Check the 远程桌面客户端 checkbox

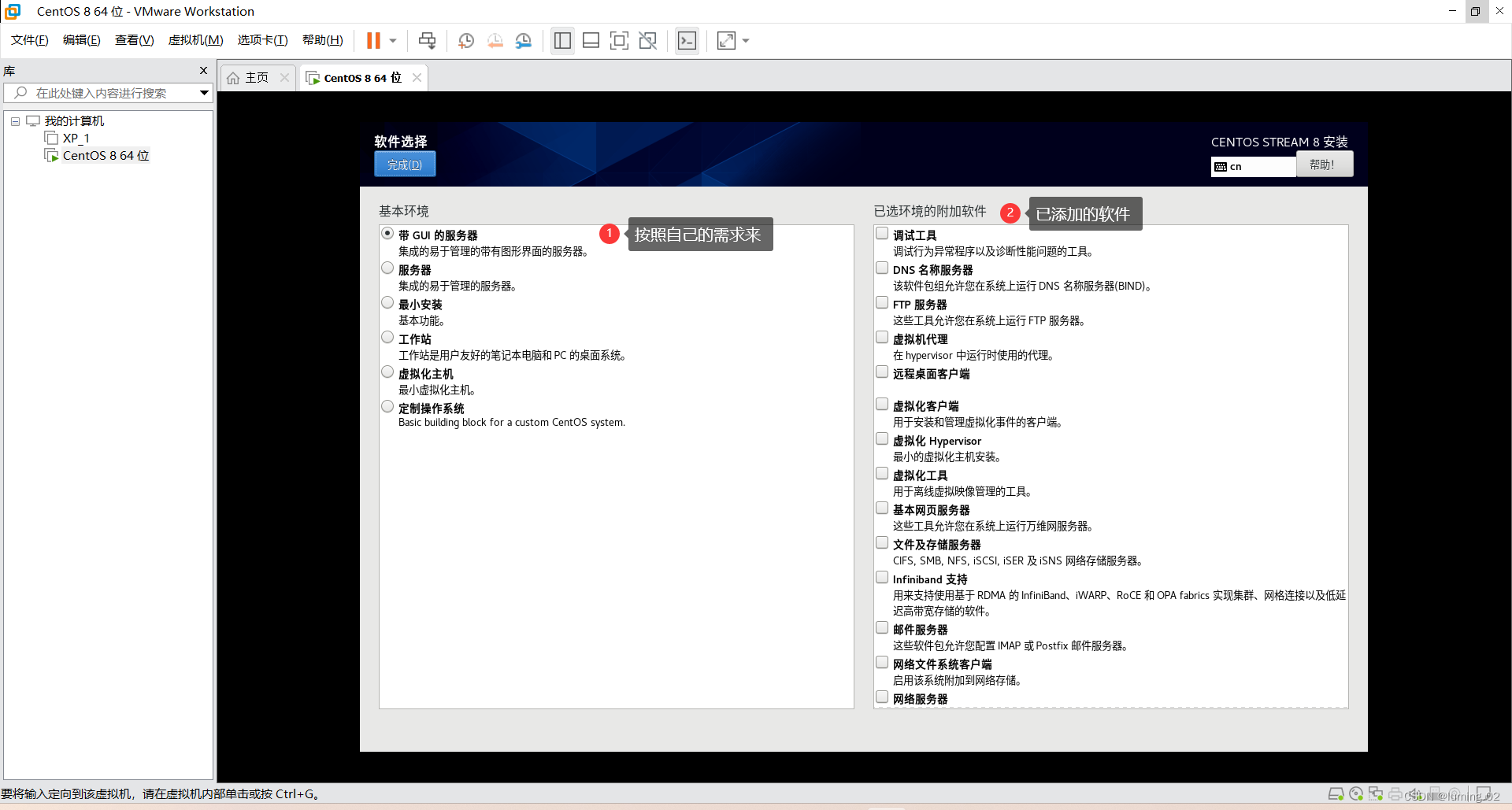pos(882,372)
